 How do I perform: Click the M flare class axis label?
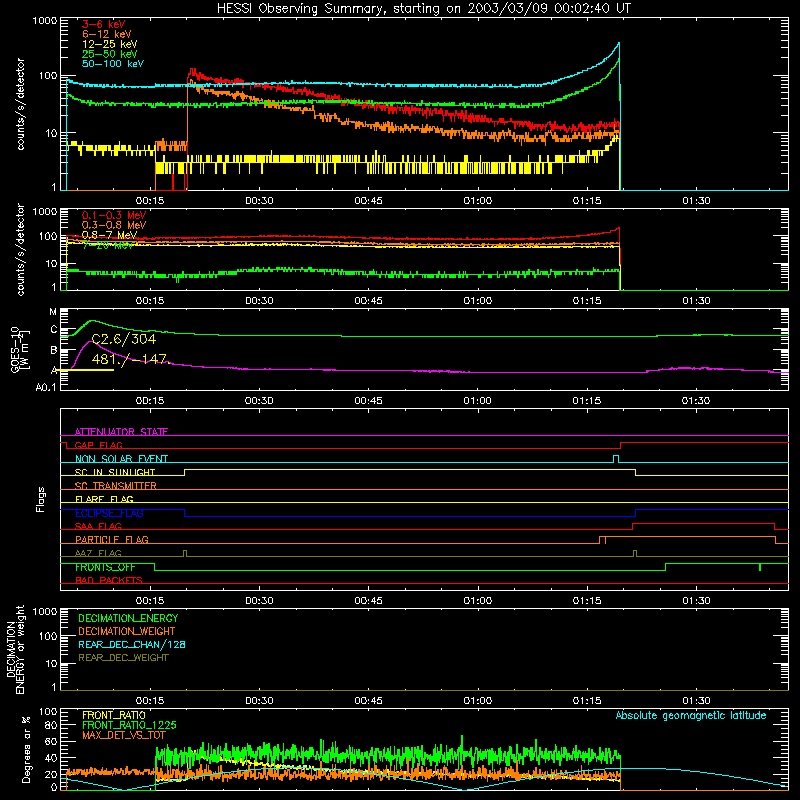[x=53, y=312]
